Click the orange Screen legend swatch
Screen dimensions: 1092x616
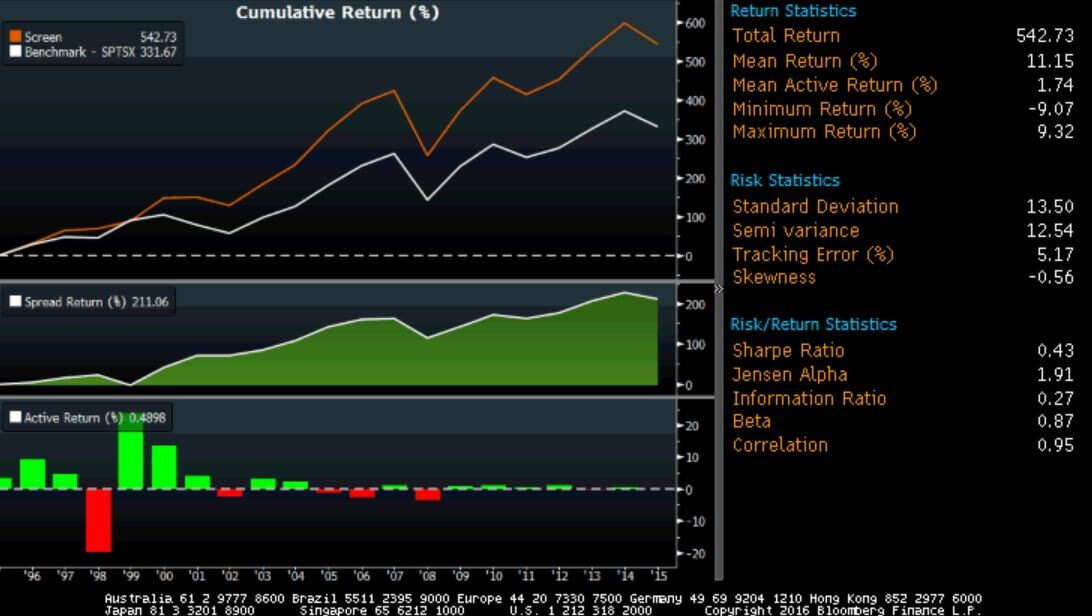15,36
